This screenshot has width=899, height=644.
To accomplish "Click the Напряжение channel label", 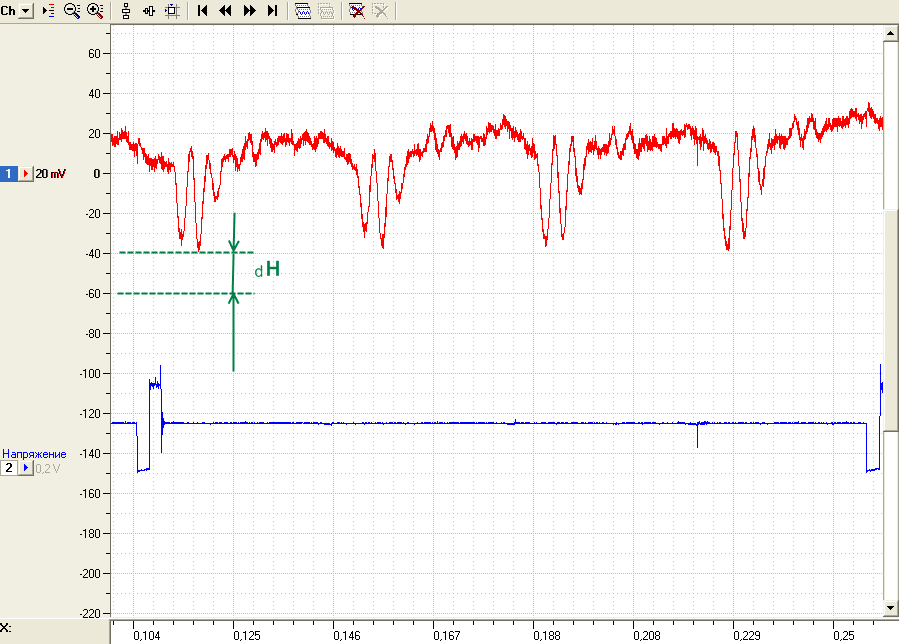I will point(34,454).
